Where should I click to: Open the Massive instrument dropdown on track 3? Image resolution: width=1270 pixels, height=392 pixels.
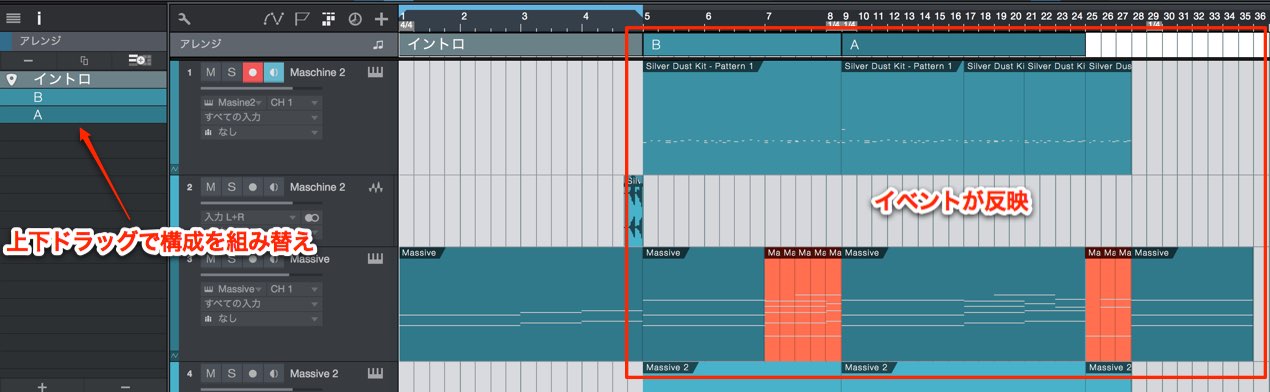coord(233,288)
